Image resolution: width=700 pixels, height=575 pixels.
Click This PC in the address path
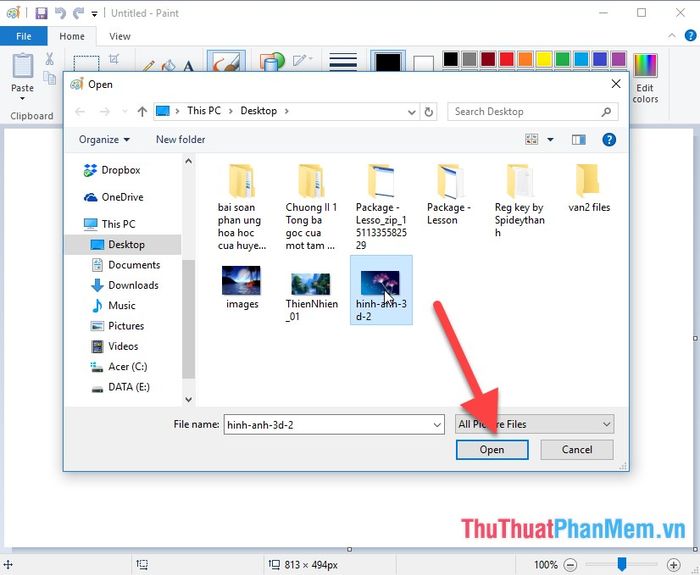tap(204, 111)
